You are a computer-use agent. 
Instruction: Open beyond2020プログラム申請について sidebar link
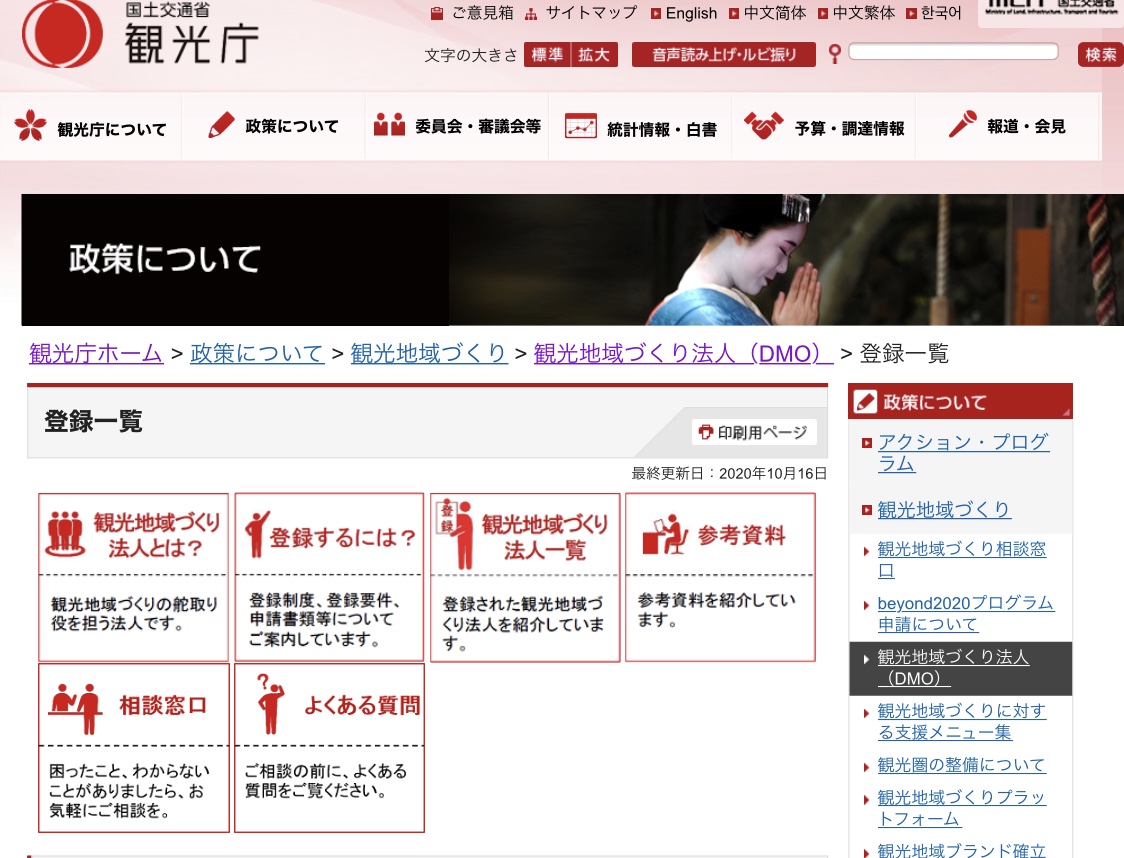965,613
